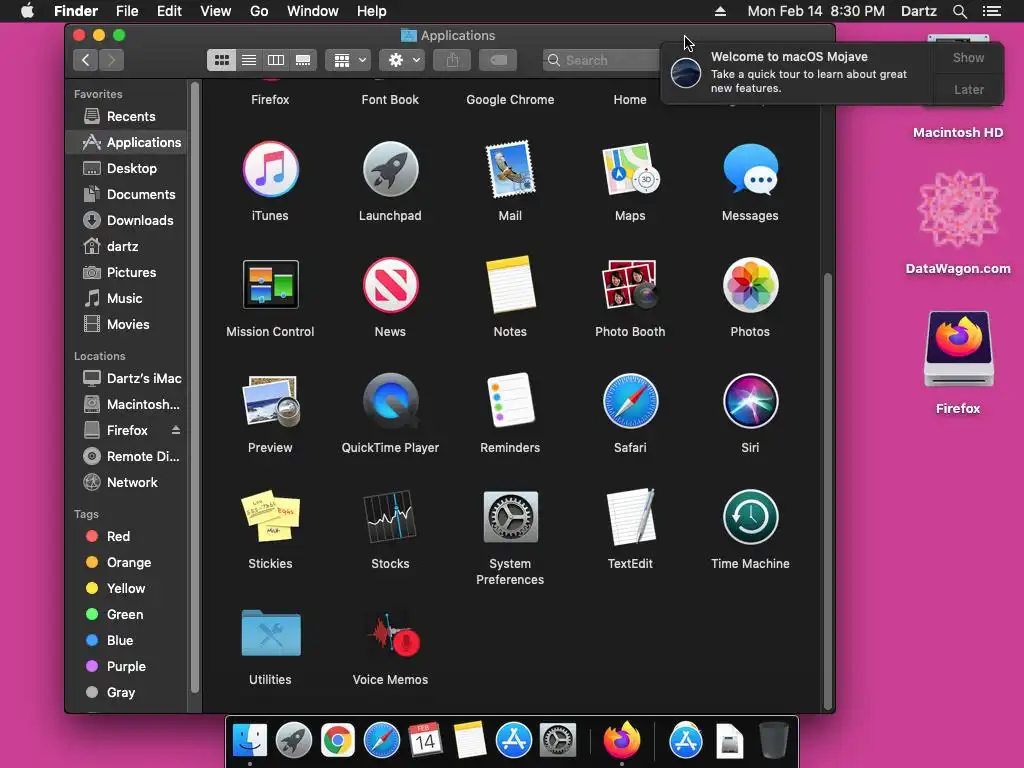Select the Reminders app icon
Image resolution: width=1024 pixels, height=768 pixels.
[510, 401]
